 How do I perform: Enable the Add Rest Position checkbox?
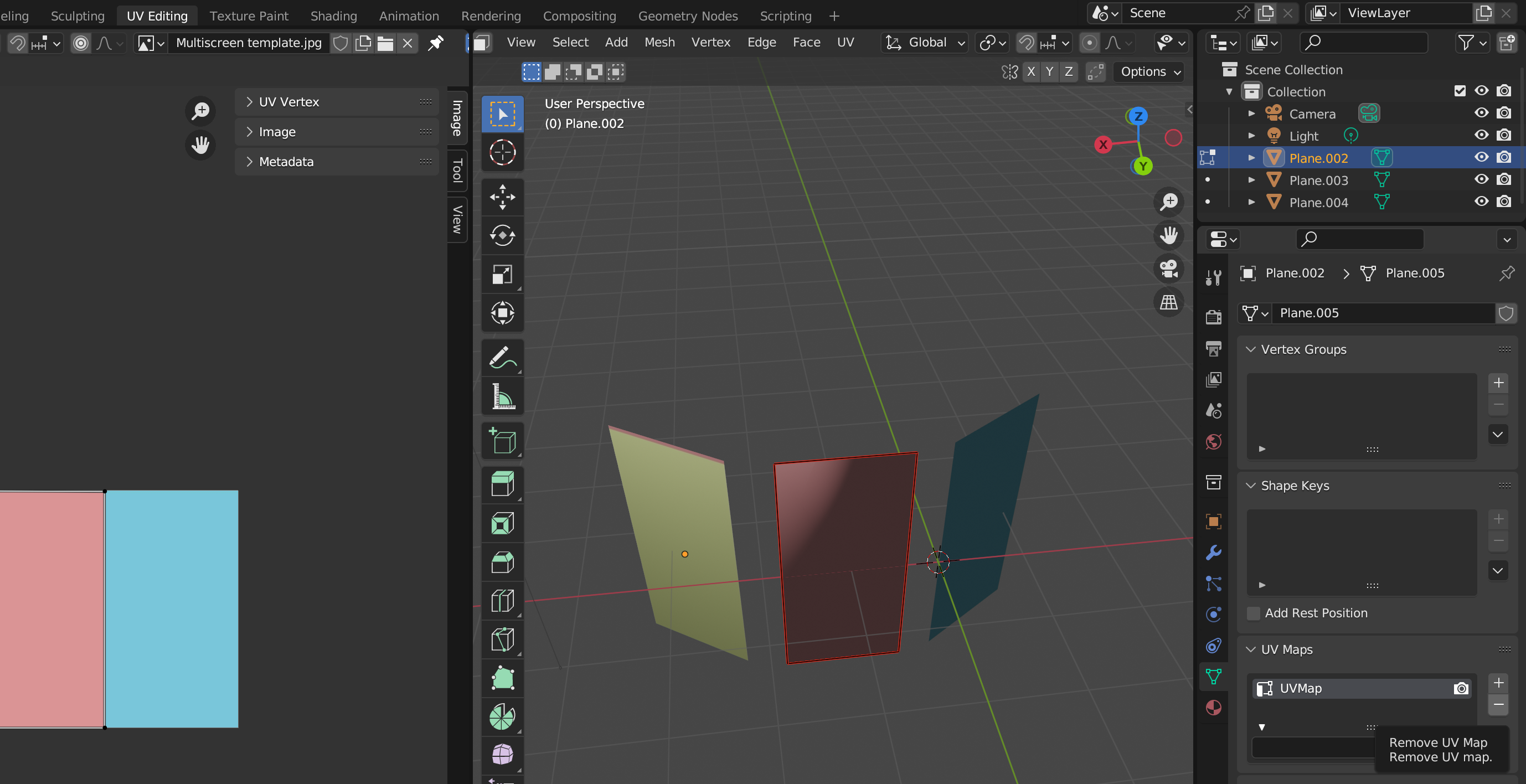[x=1254, y=613]
